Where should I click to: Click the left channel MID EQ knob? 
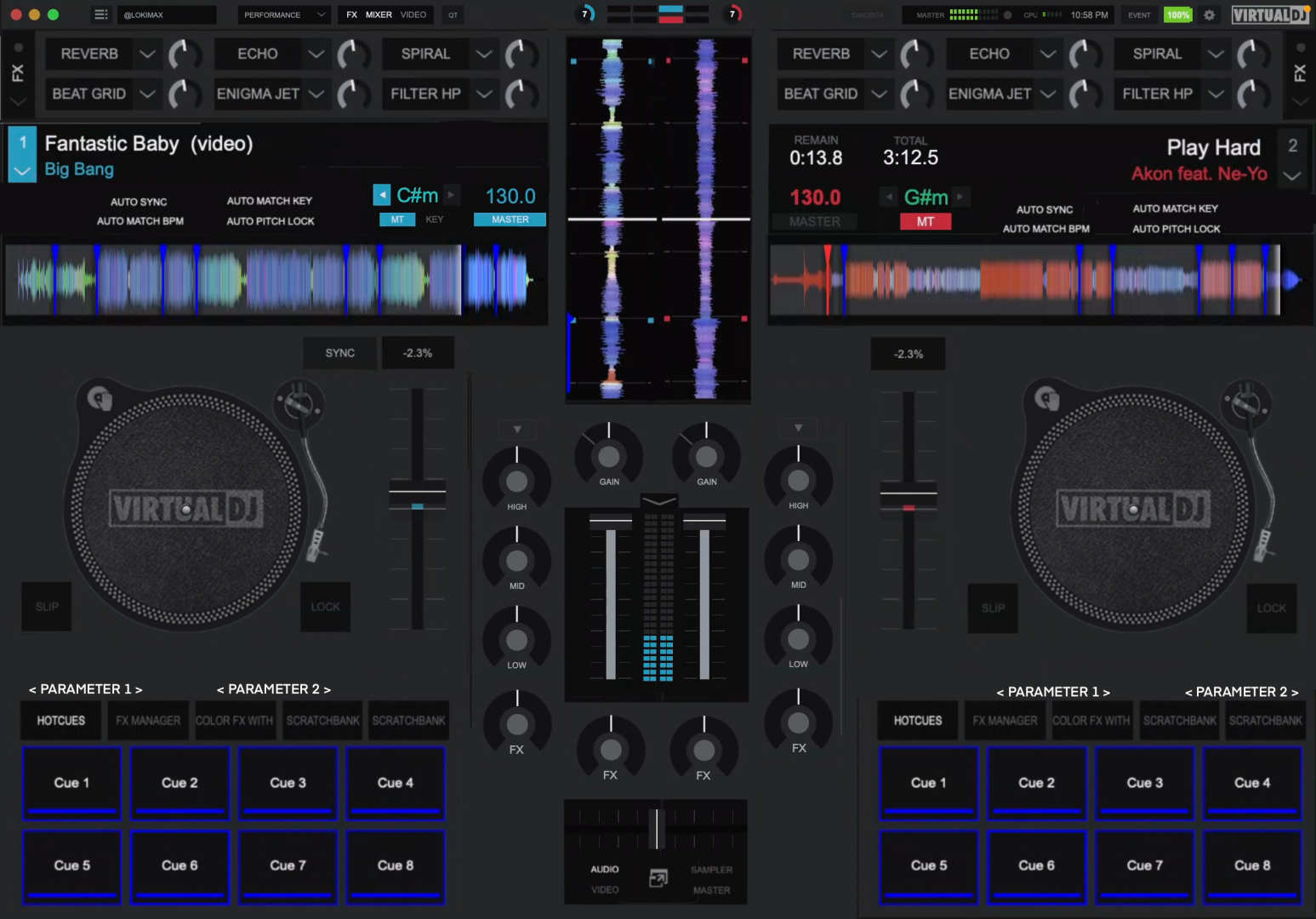(x=516, y=560)
